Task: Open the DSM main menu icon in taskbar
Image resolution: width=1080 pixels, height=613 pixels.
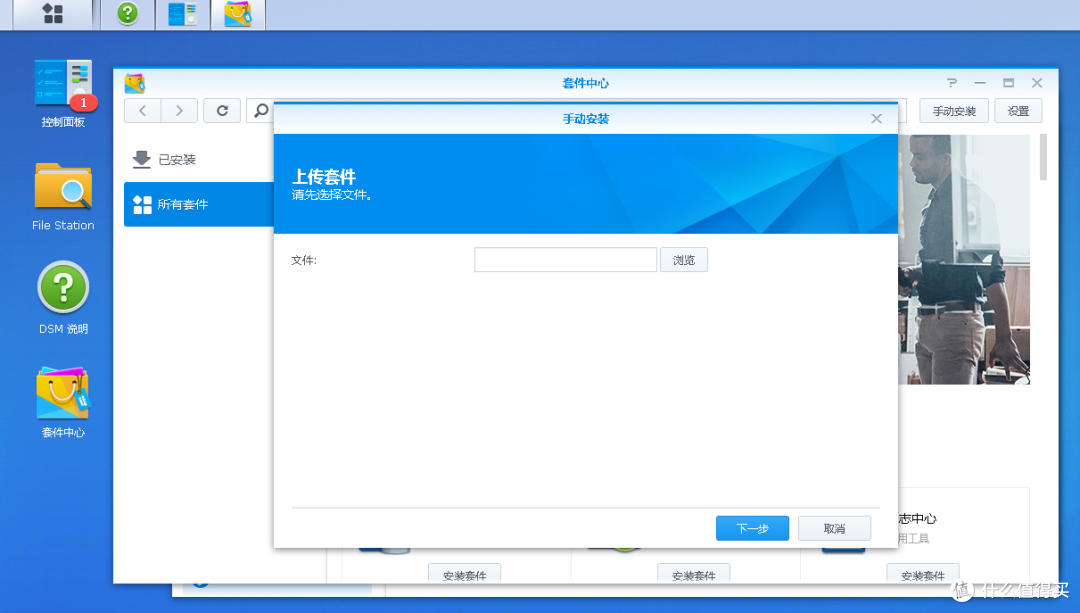Action: click(x=53, y=13)
